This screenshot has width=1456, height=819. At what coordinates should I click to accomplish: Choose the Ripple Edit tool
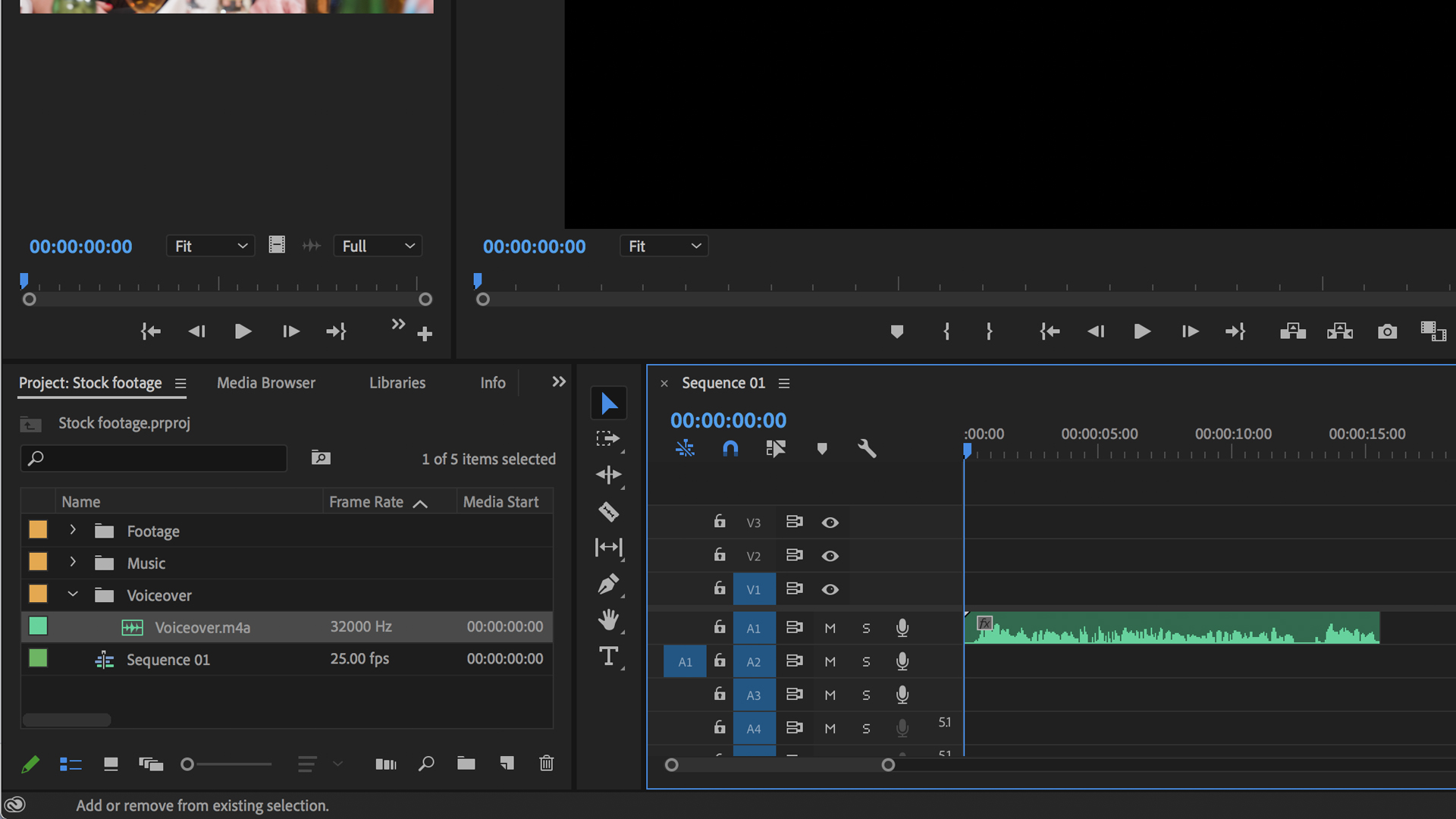608,475
